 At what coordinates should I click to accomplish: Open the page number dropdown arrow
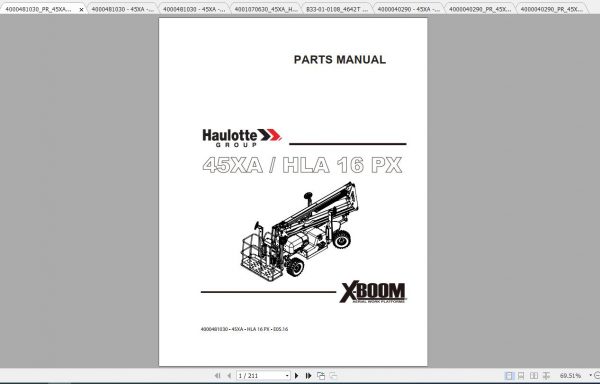(x=287, y=376)
